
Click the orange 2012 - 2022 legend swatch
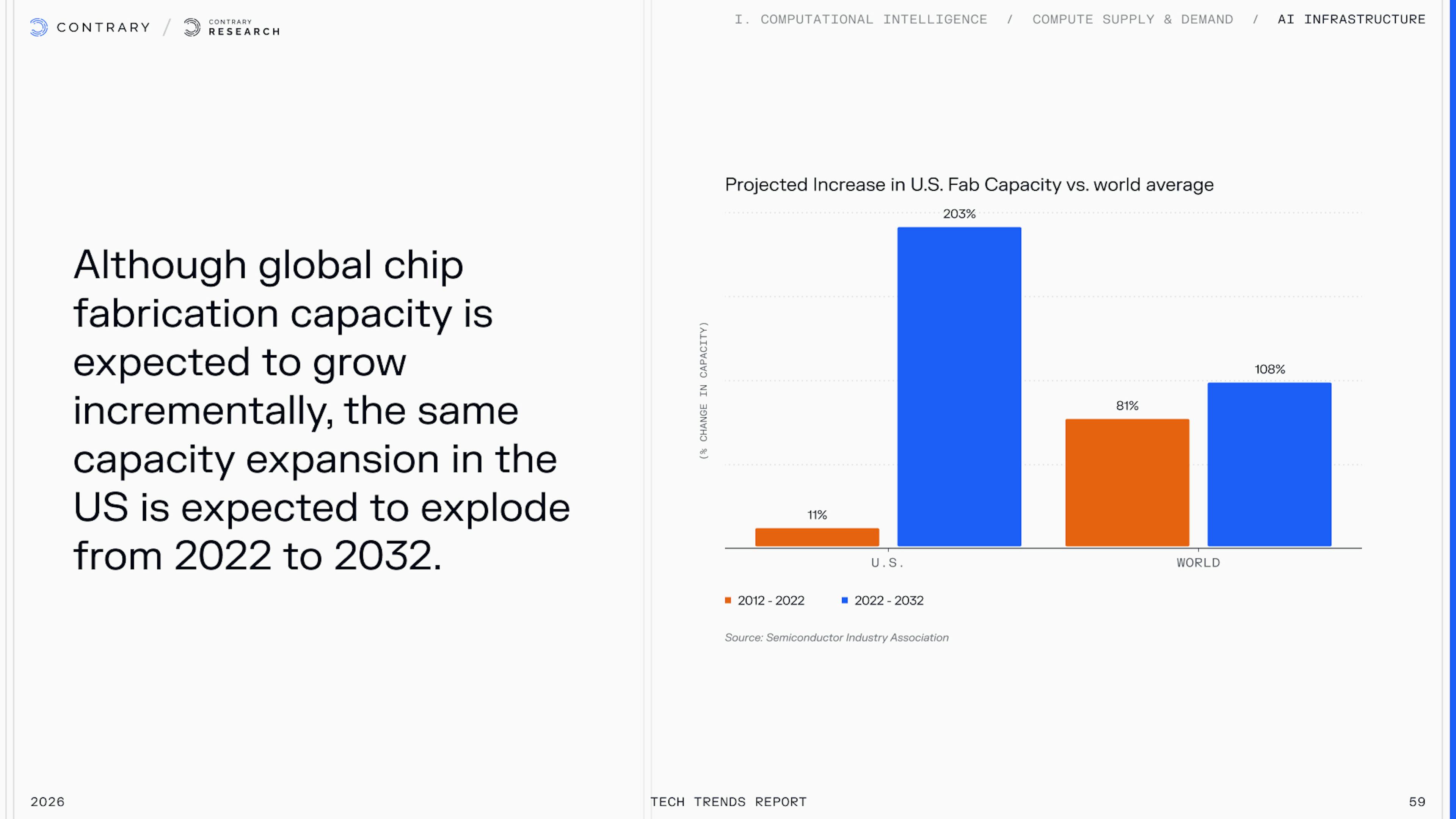tap(728, 600)
